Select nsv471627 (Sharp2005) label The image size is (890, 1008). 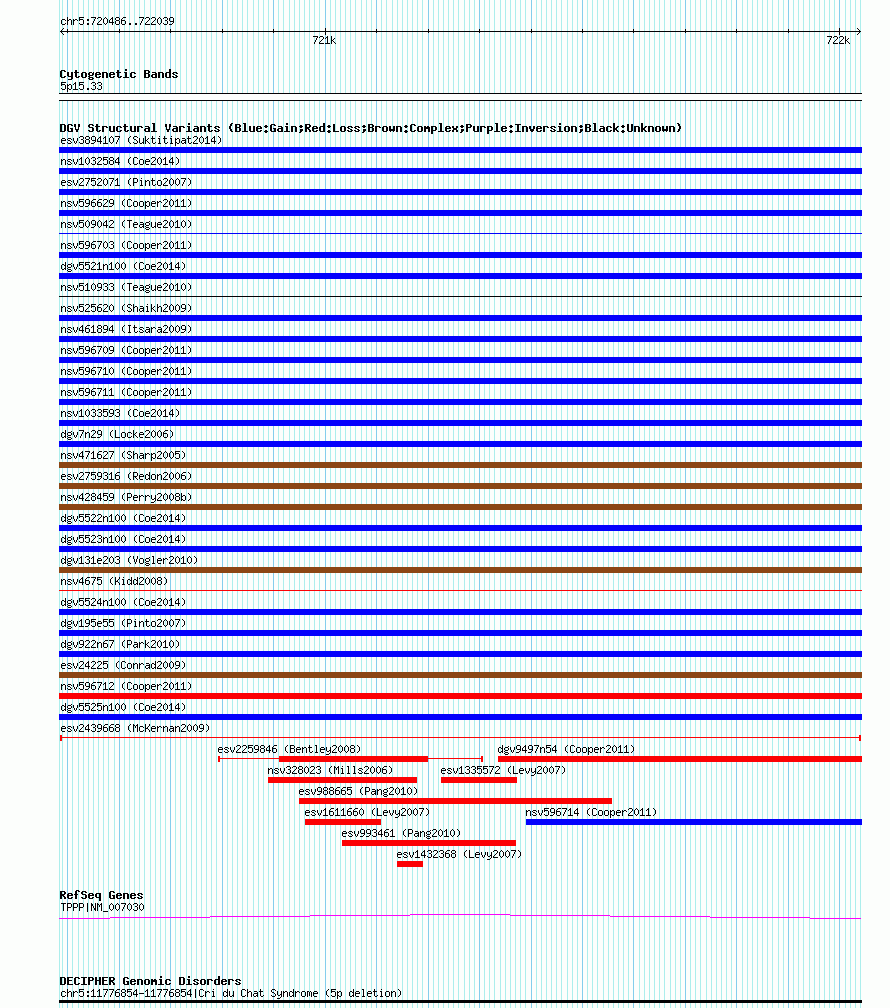[123, 455]
